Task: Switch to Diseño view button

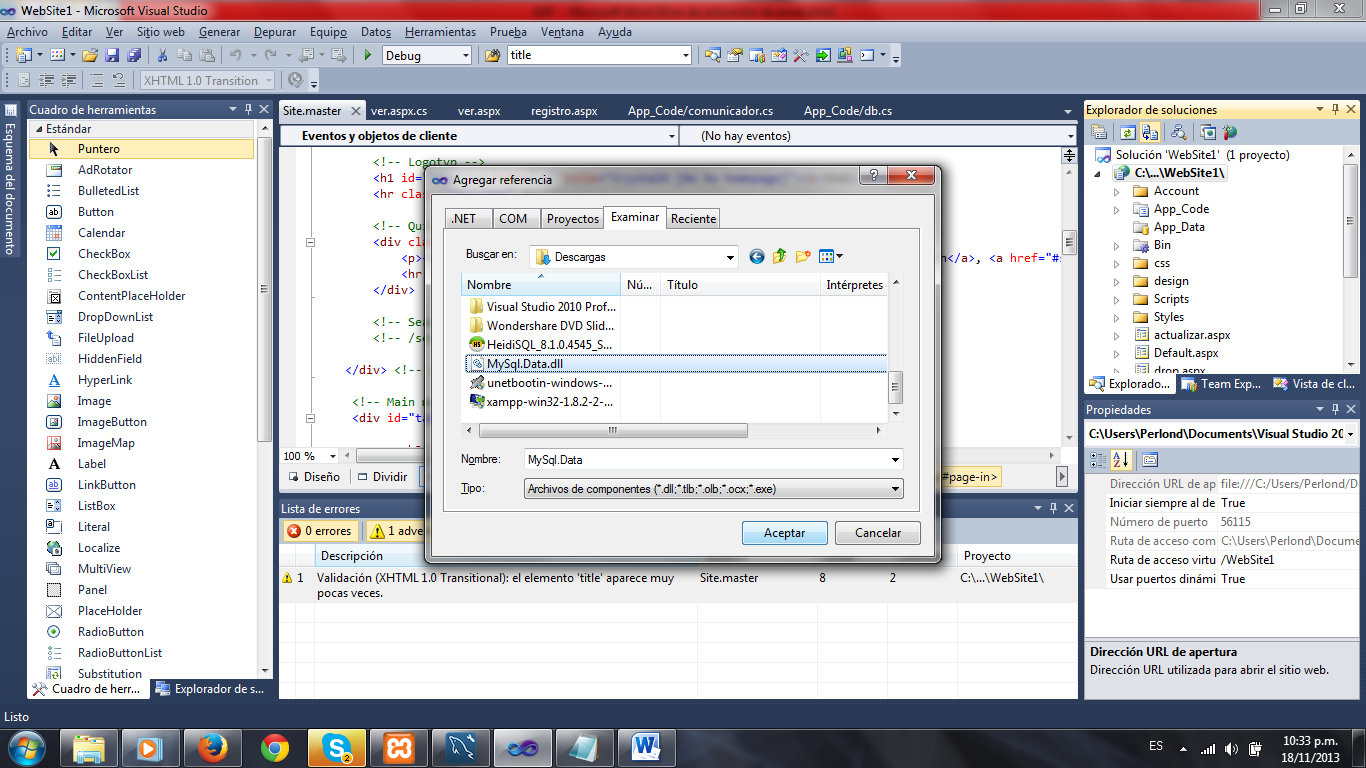Action: tap(314, 477)
